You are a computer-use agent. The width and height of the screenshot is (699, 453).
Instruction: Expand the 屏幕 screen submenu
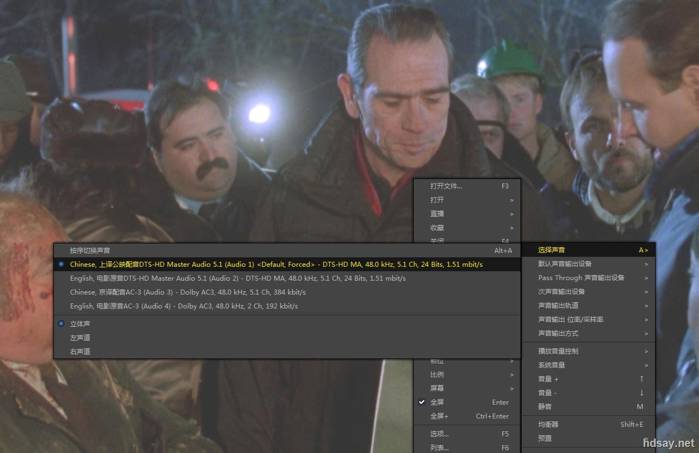click(467, 388)
